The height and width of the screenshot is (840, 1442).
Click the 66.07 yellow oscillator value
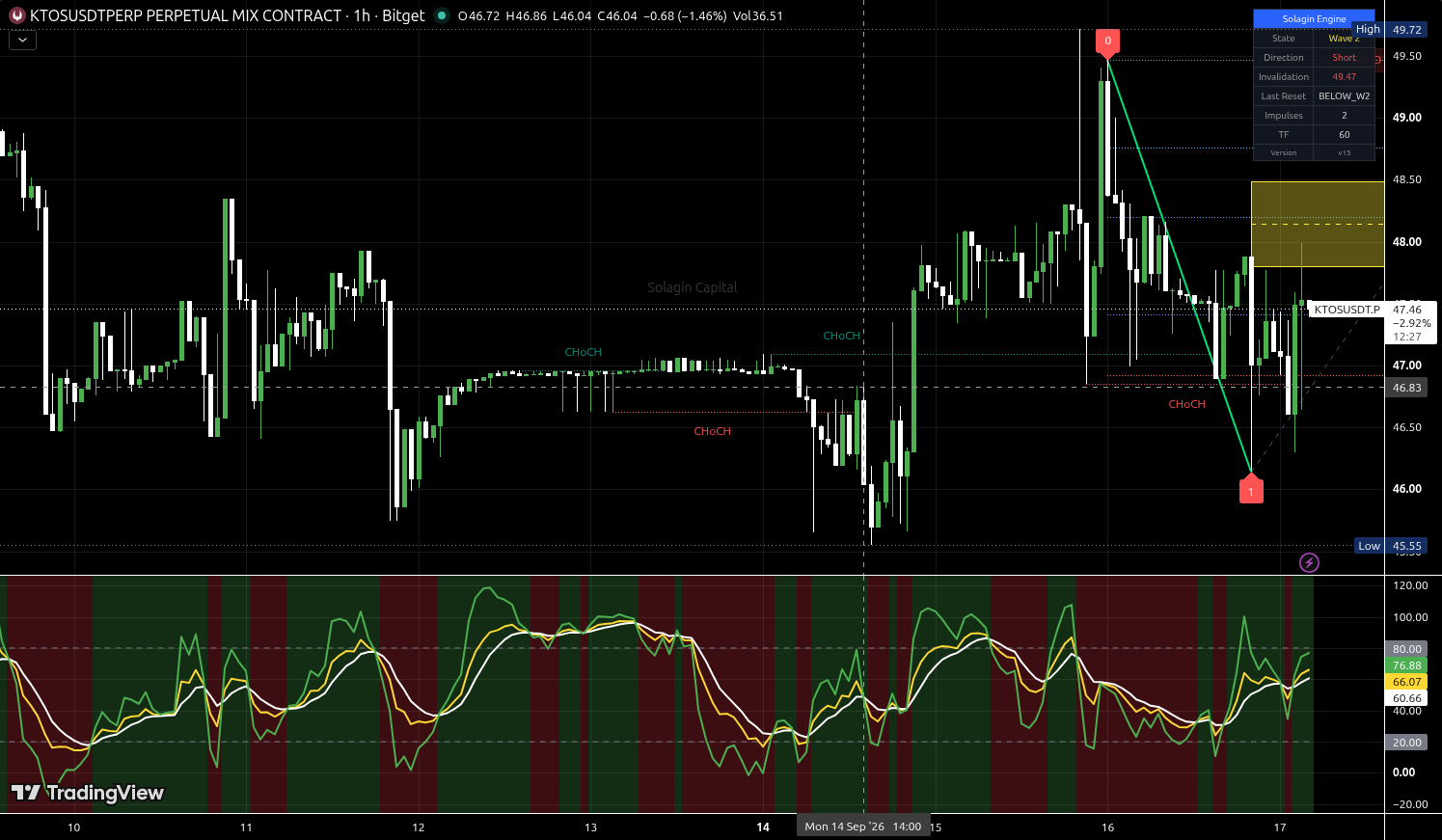(x=1406, y=682)
